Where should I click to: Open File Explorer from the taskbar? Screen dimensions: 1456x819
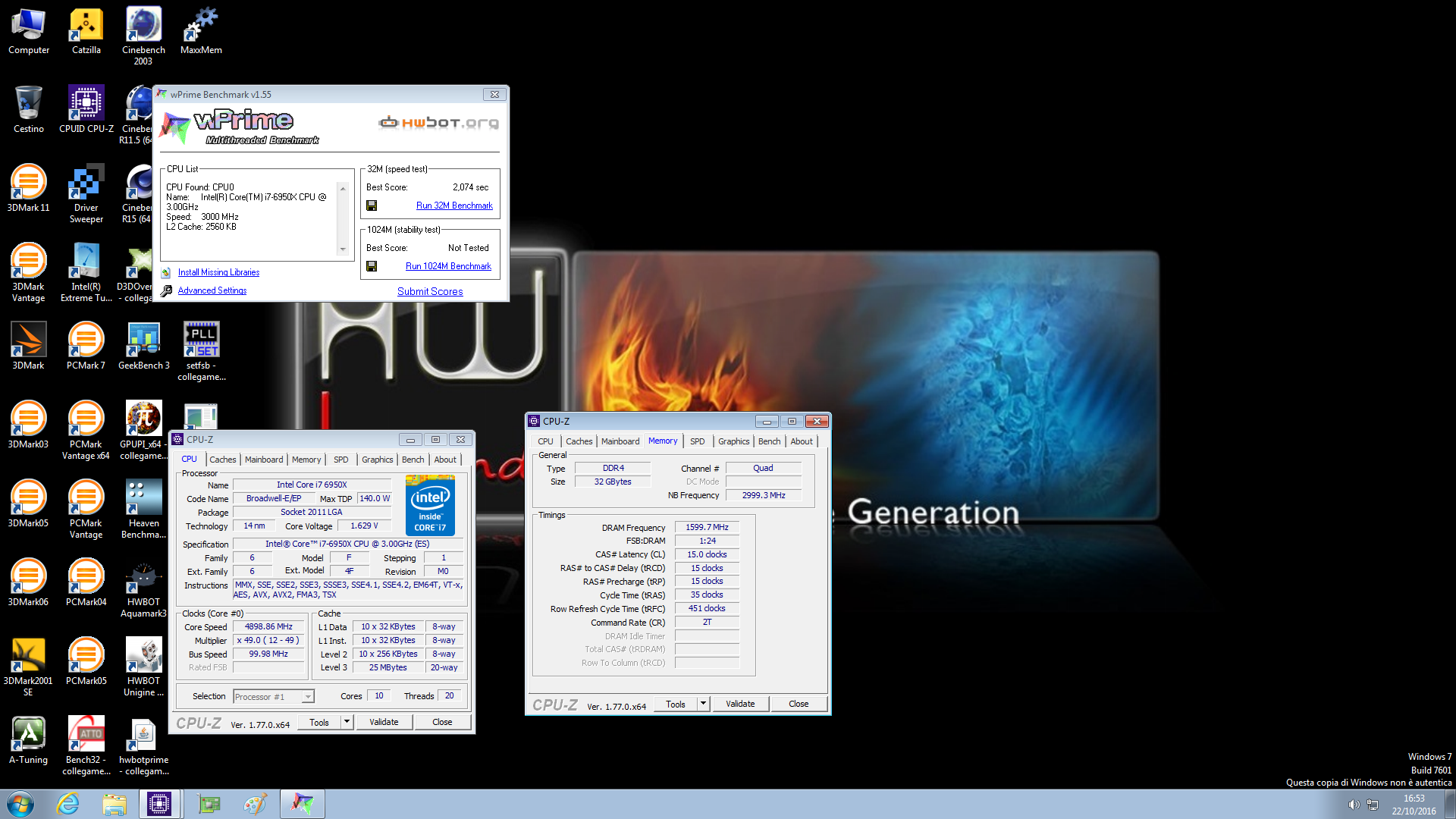tap(115, 804)
